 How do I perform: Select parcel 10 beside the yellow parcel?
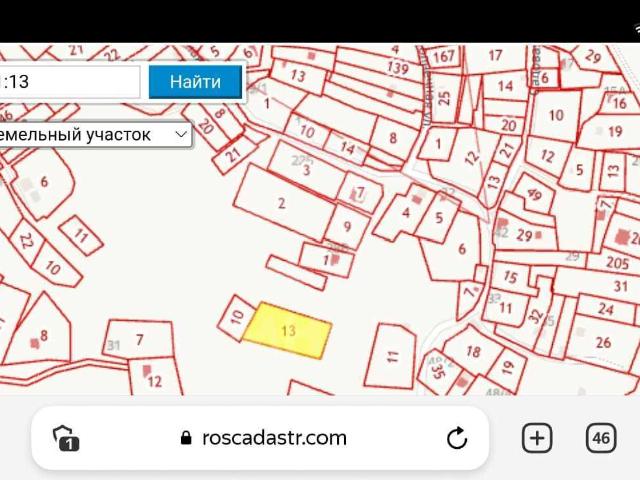236,316
